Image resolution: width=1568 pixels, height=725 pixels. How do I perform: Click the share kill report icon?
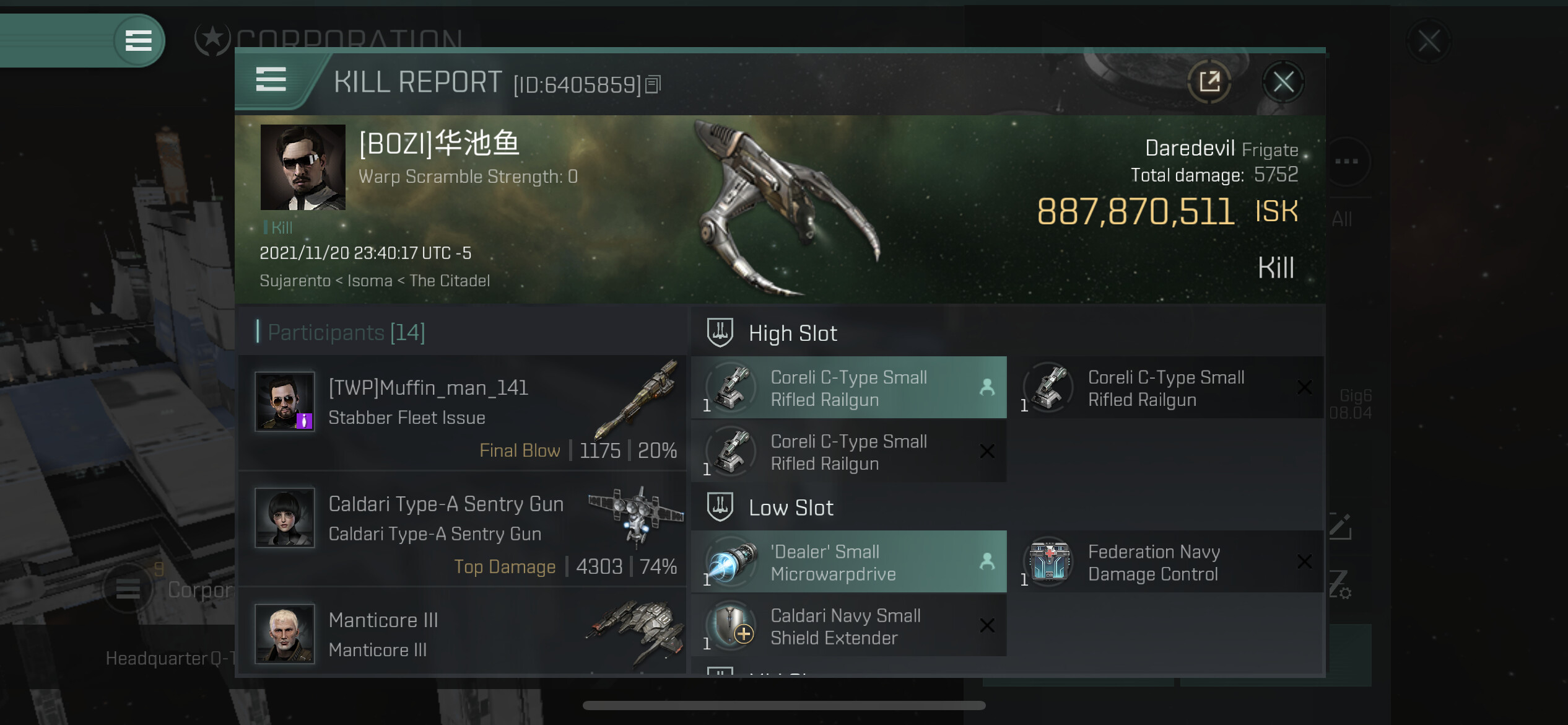coord(1209,82)
